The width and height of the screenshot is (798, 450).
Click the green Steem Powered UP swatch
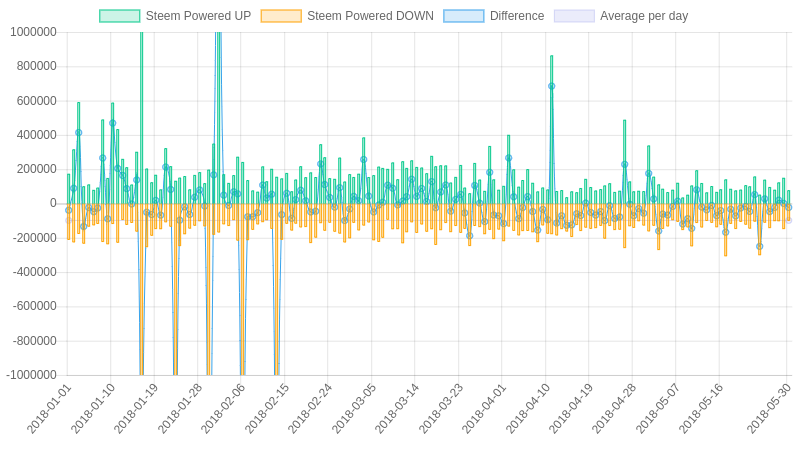[120, 16]
